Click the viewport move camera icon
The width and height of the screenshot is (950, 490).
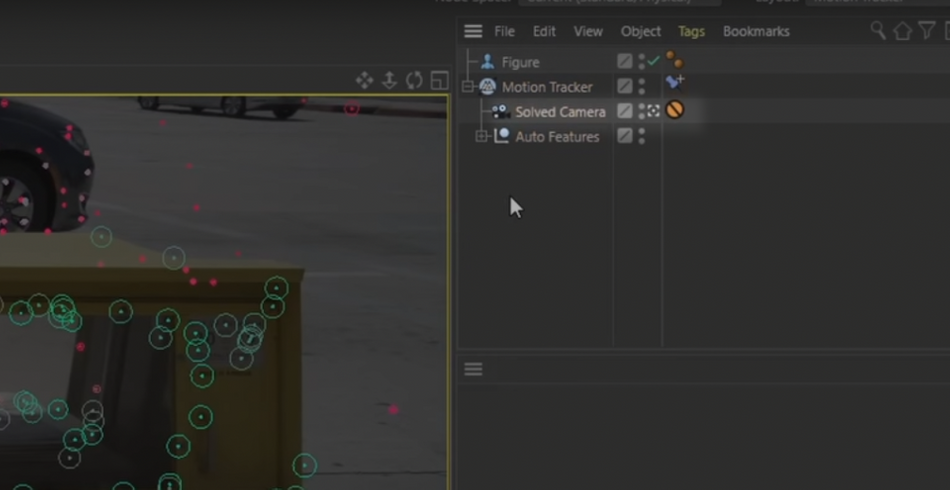pos(365,80)
